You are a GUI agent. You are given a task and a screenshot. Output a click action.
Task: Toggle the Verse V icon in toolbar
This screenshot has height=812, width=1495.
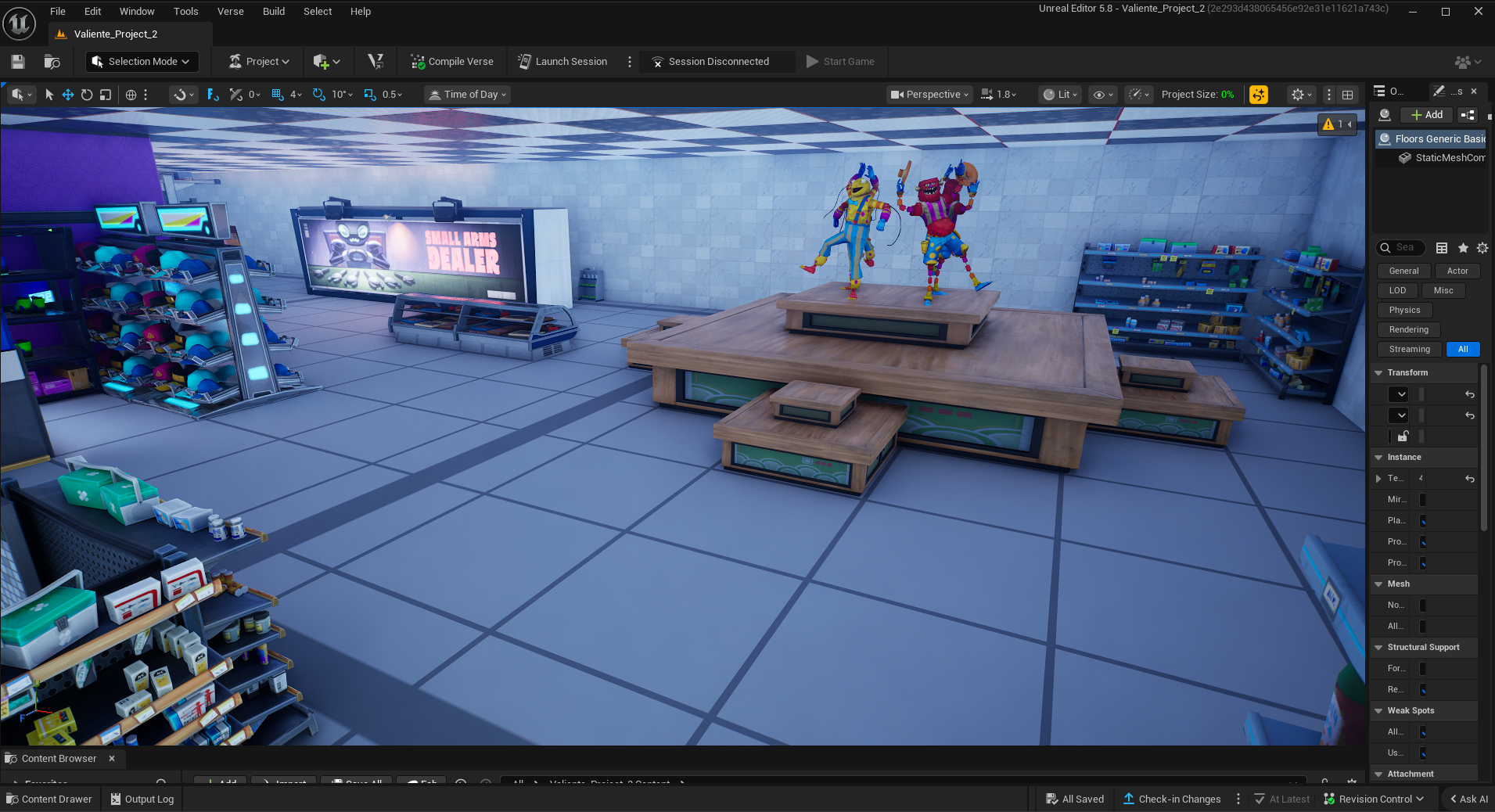pyautogui.click(x=376, y=61)
